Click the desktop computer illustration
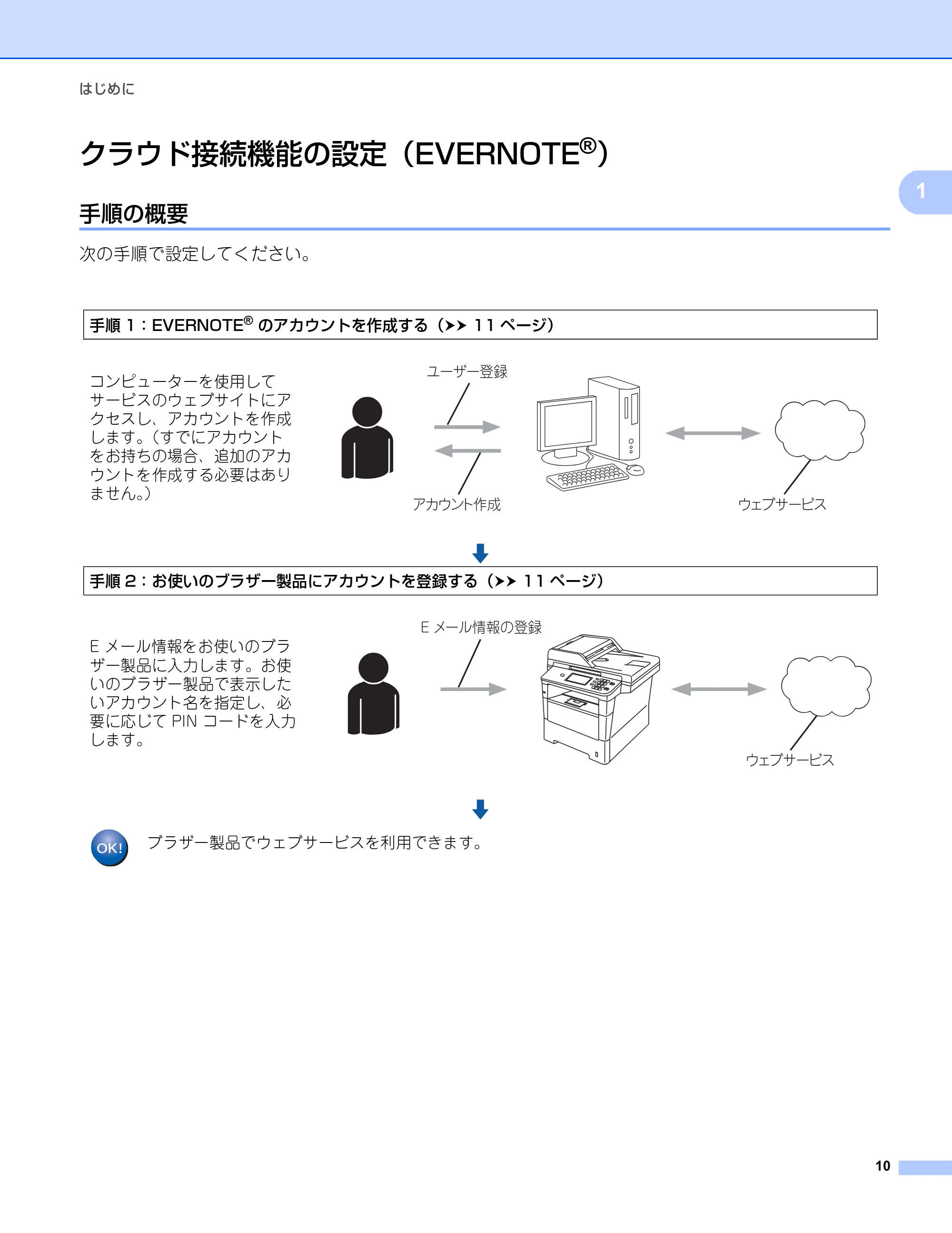The image size is (952, 1233). [x=590, y=433]
